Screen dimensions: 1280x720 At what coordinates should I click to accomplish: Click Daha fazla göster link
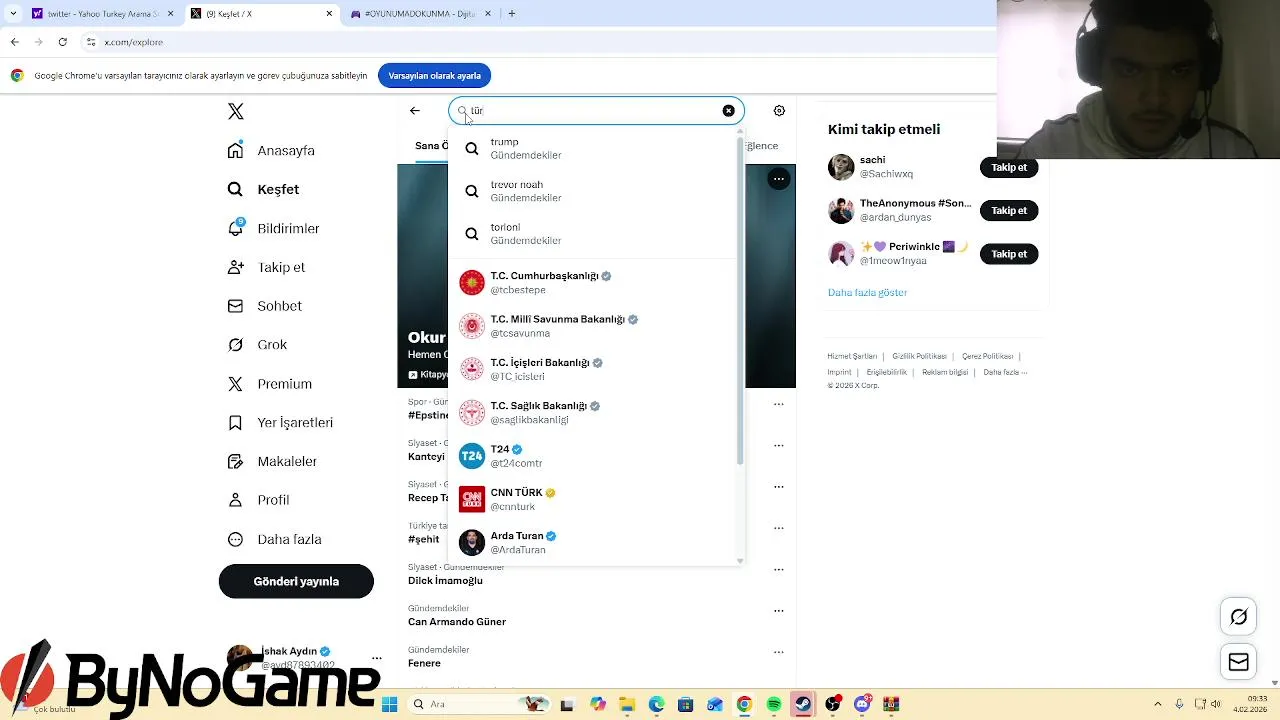867,292
